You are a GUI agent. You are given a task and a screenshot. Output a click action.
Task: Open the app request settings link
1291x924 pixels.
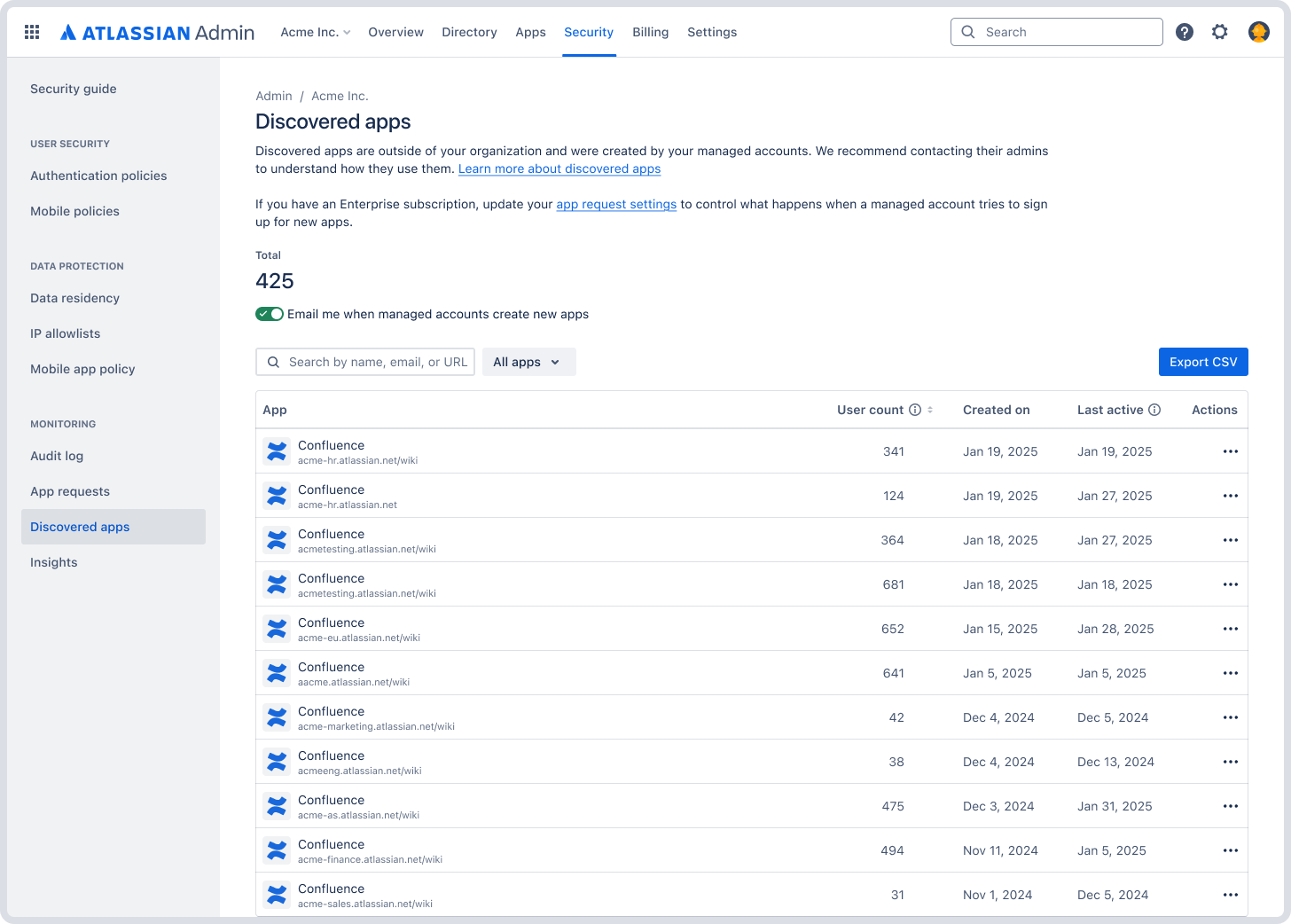tap(616, 204)
